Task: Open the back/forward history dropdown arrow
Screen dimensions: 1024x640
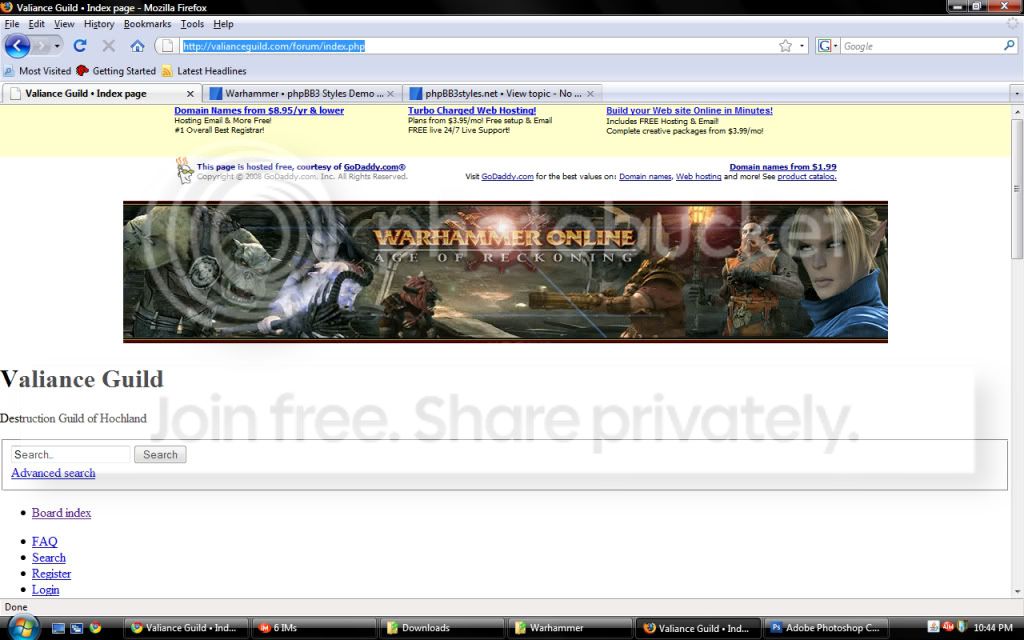Action: pyautogui.click(x=57, y=46)
